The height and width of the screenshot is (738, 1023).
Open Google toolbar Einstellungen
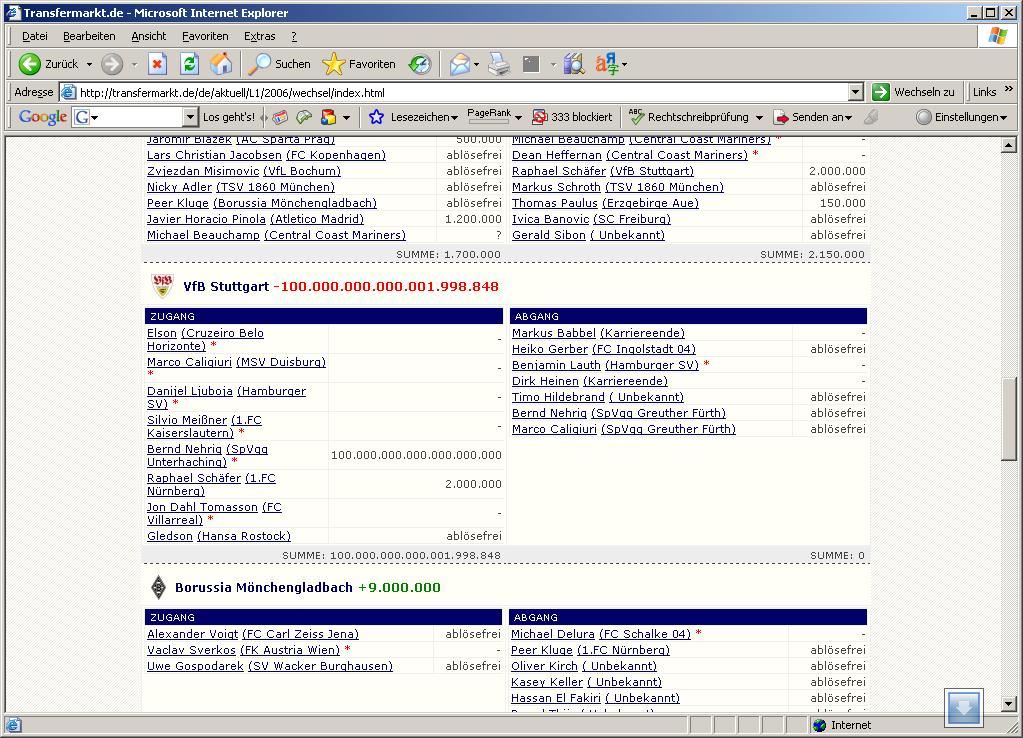[962, 117]
